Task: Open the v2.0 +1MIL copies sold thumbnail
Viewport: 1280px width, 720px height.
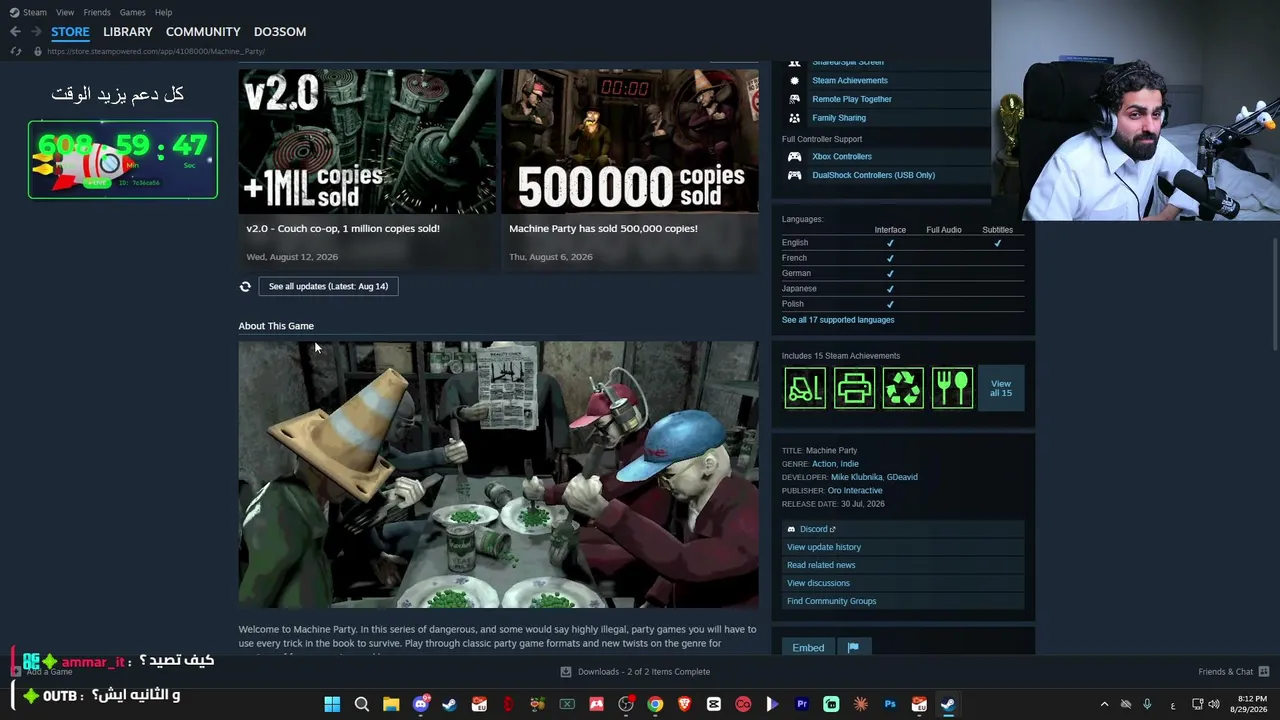Action: click(367, 141)
